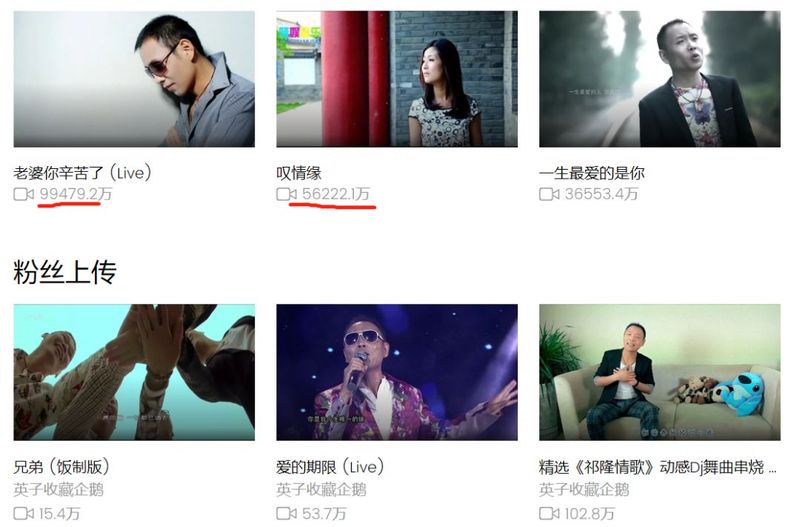The image size is (800, 527).
Task: Play the 兄弟 (饭制版) thumbnail
Action: (x=134, y=372)
